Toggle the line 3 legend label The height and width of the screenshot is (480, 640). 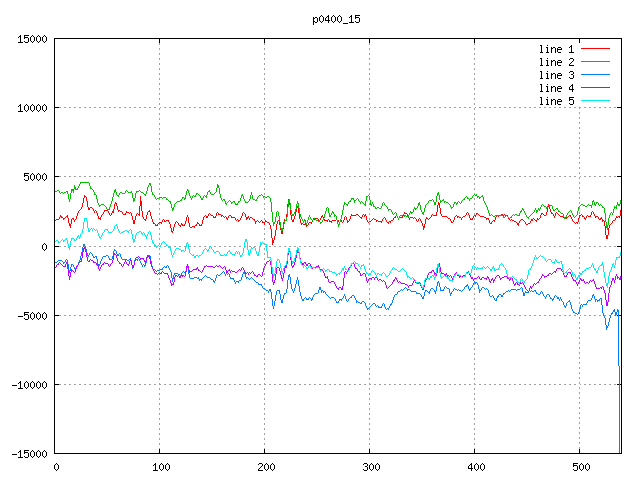pyautogui.click(x=556, y=75)
